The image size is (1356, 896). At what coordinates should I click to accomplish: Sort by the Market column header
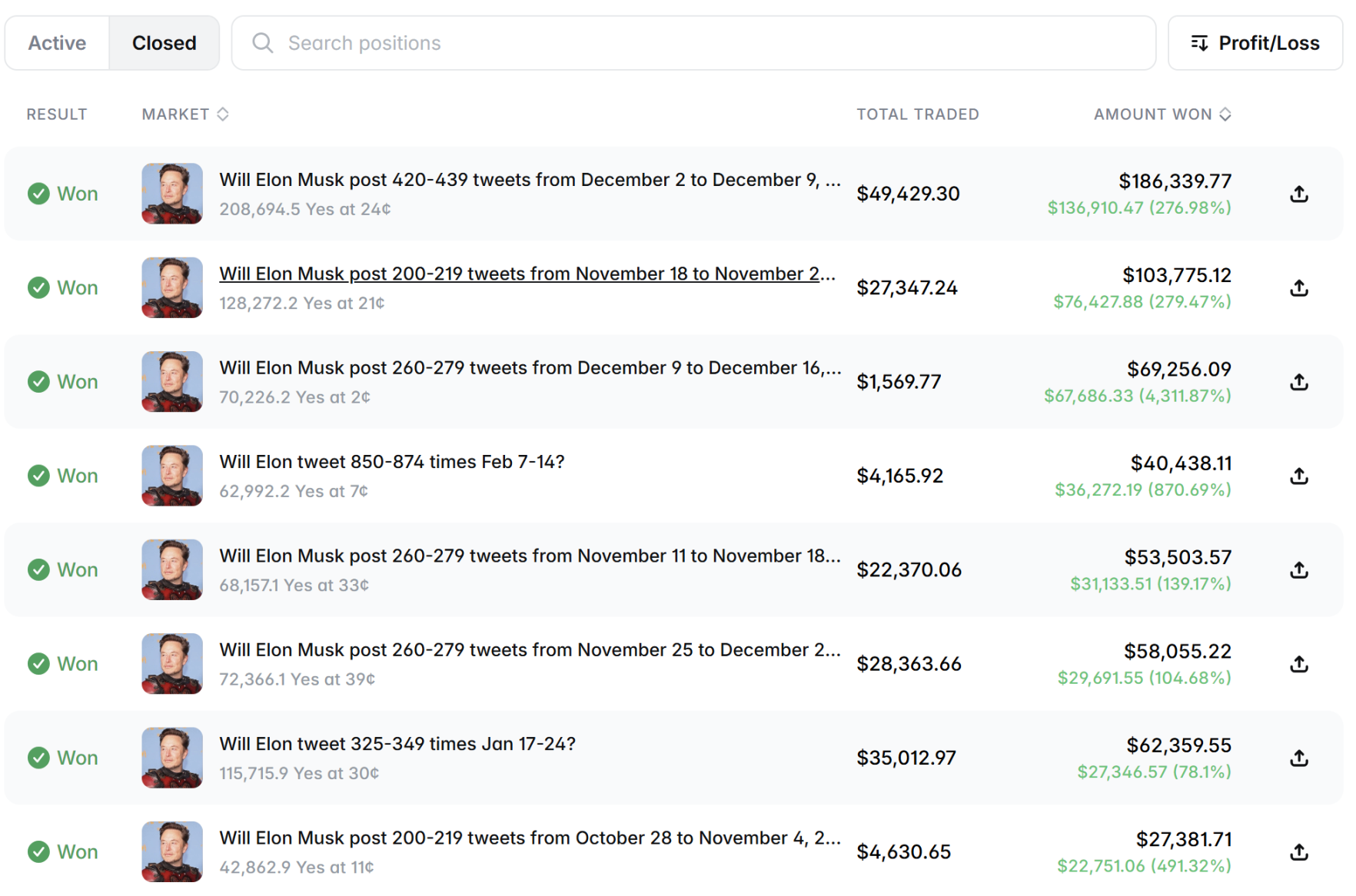pyautogui.click(x=185, y=114)
